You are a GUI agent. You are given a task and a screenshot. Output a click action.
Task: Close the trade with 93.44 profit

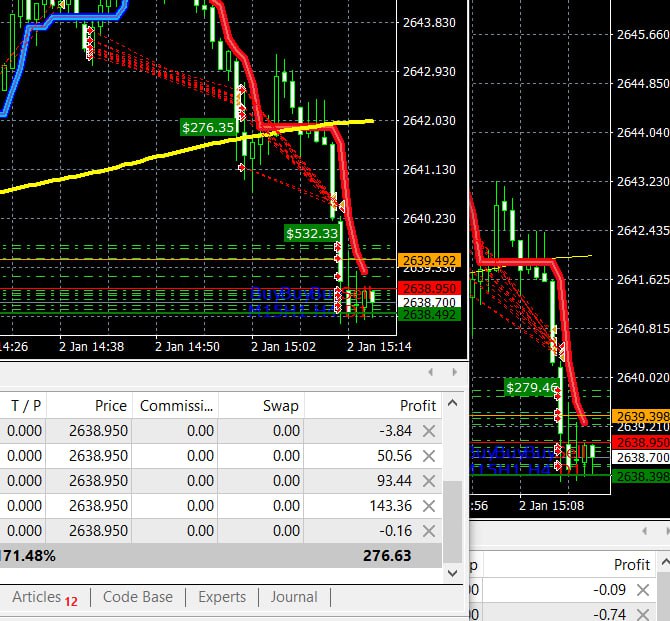(429, 481)
